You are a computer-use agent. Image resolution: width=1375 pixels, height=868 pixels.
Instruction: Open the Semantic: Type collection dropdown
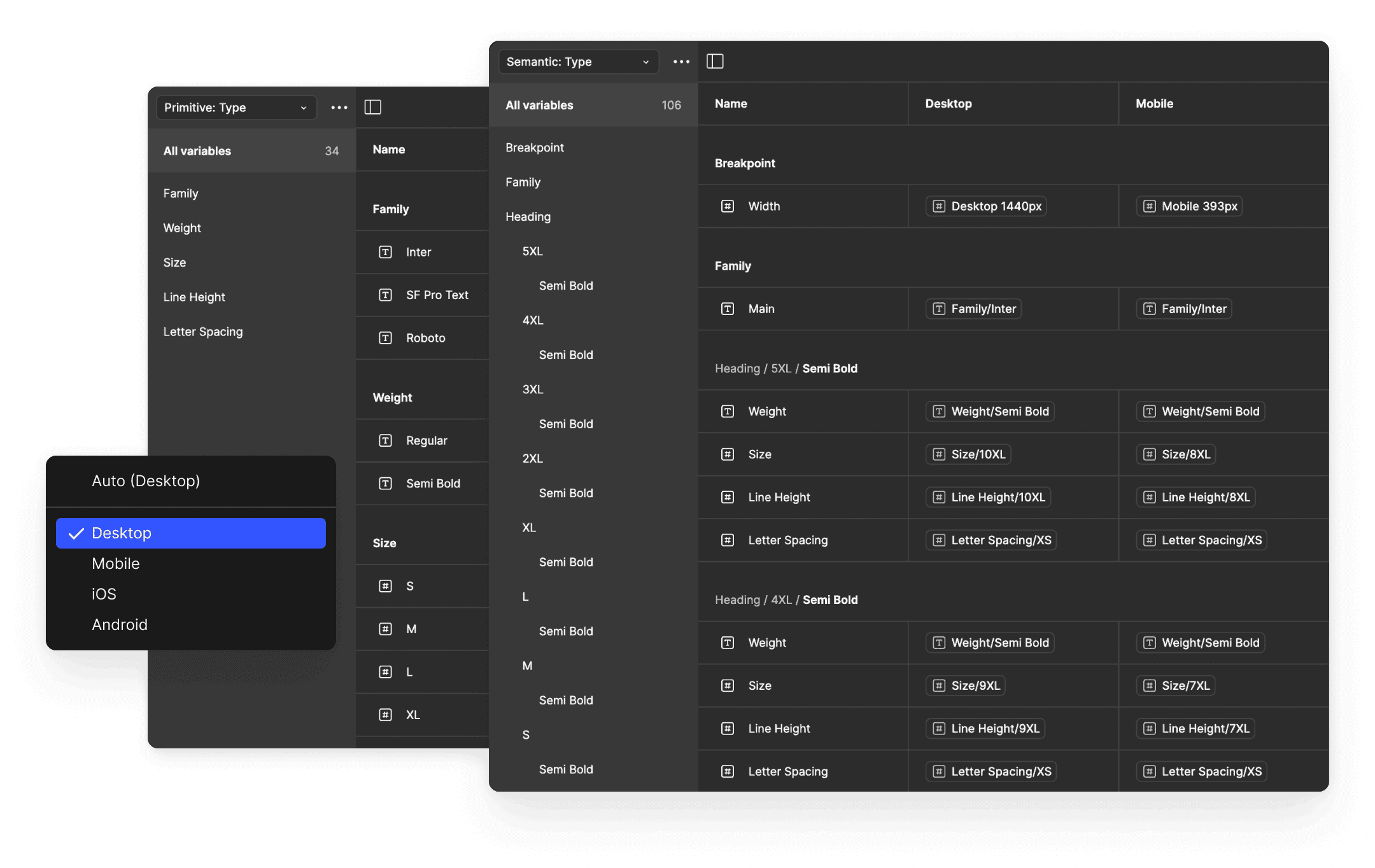point(577,62)
